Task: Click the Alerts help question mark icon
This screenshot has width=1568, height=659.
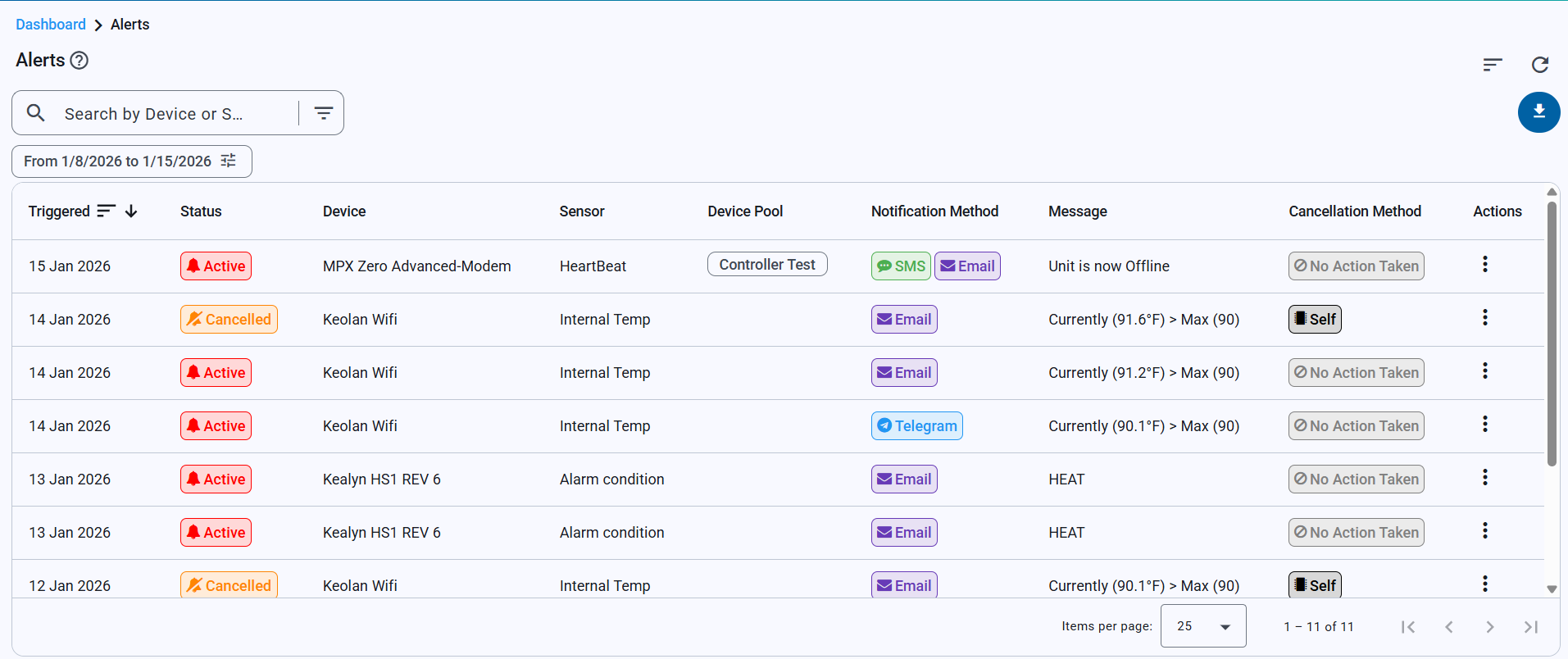Action: [80, 61]
